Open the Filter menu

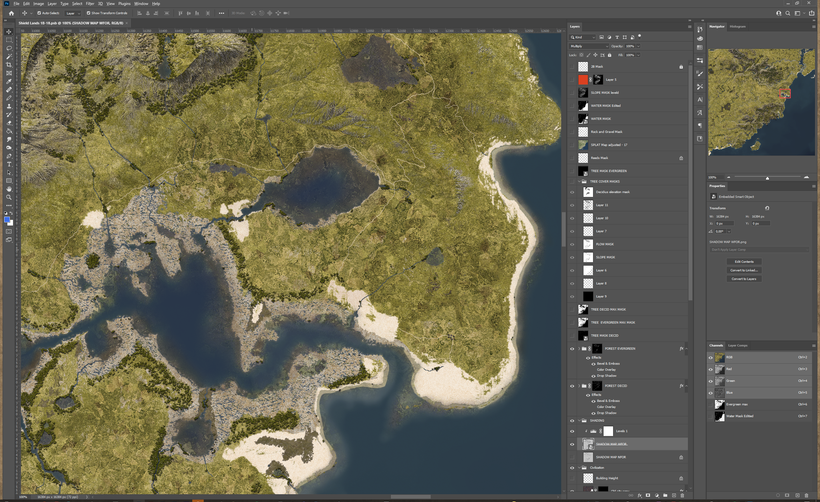click(x=90, y=4)
